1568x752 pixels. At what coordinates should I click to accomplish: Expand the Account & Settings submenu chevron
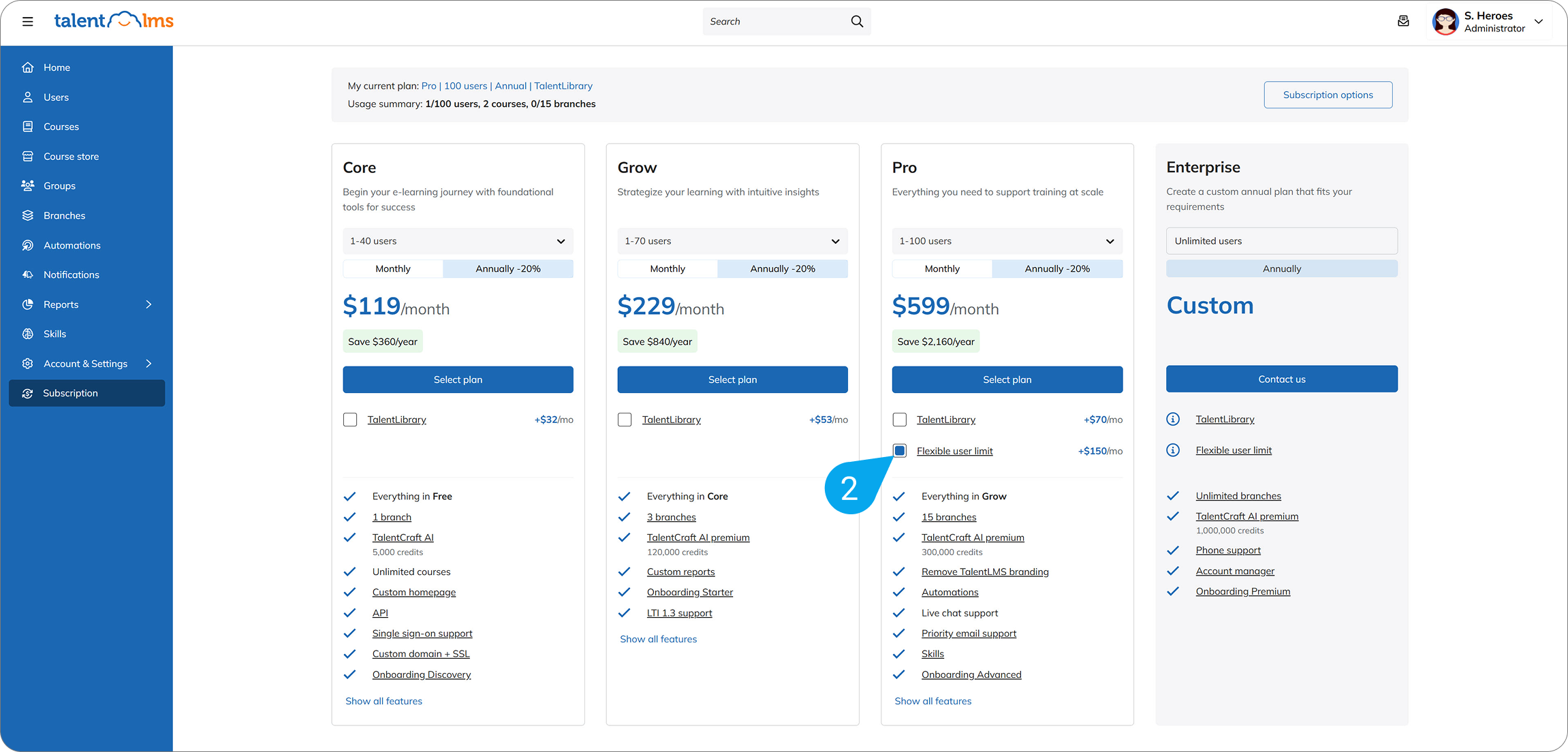click(x=148, y=364)
